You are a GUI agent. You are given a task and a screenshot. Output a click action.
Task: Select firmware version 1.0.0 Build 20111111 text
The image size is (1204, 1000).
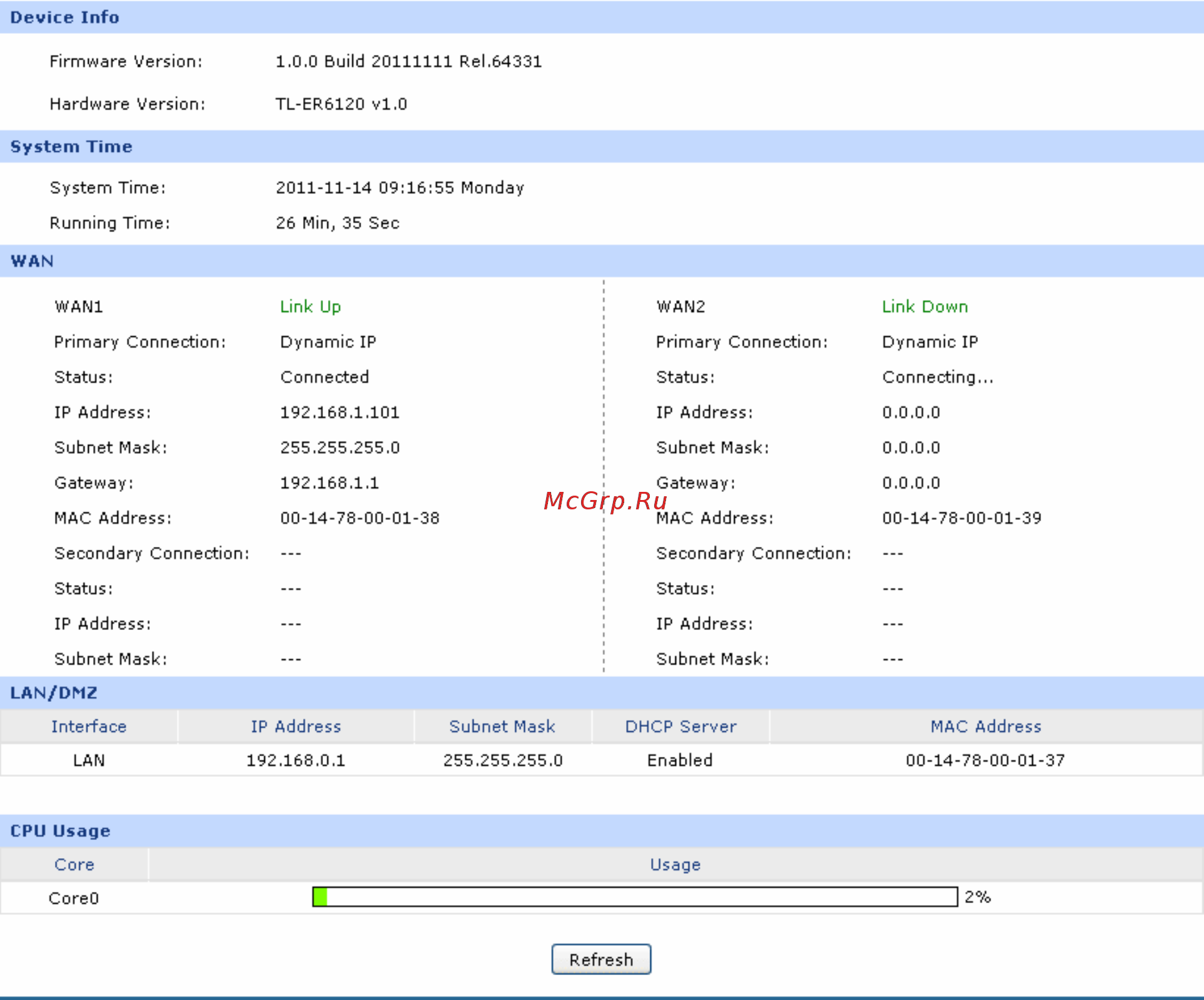409,61
